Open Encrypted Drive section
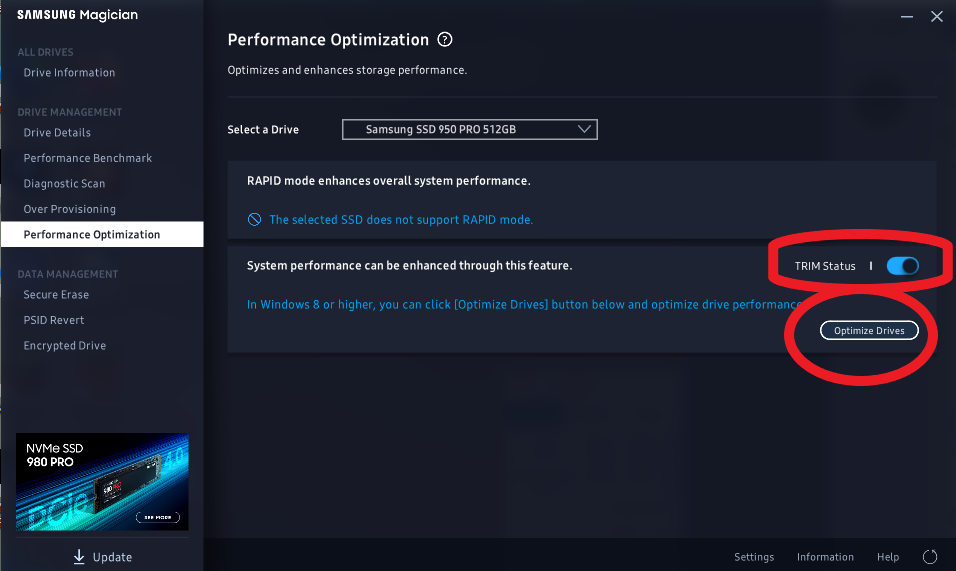This screenshot has height=571, width=956. 65,346
